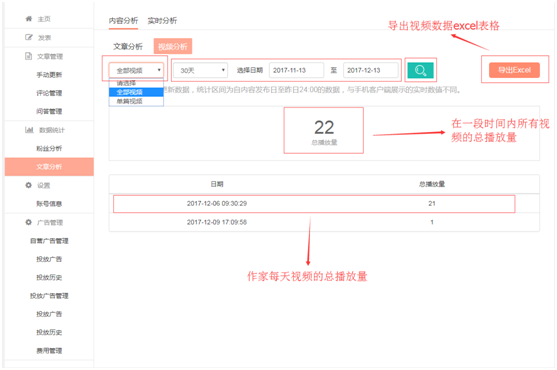Viewport: 557px width, 370px height.
Task: Click the date cell 2017-12-06 09:30:29
Action: (217, 203)
